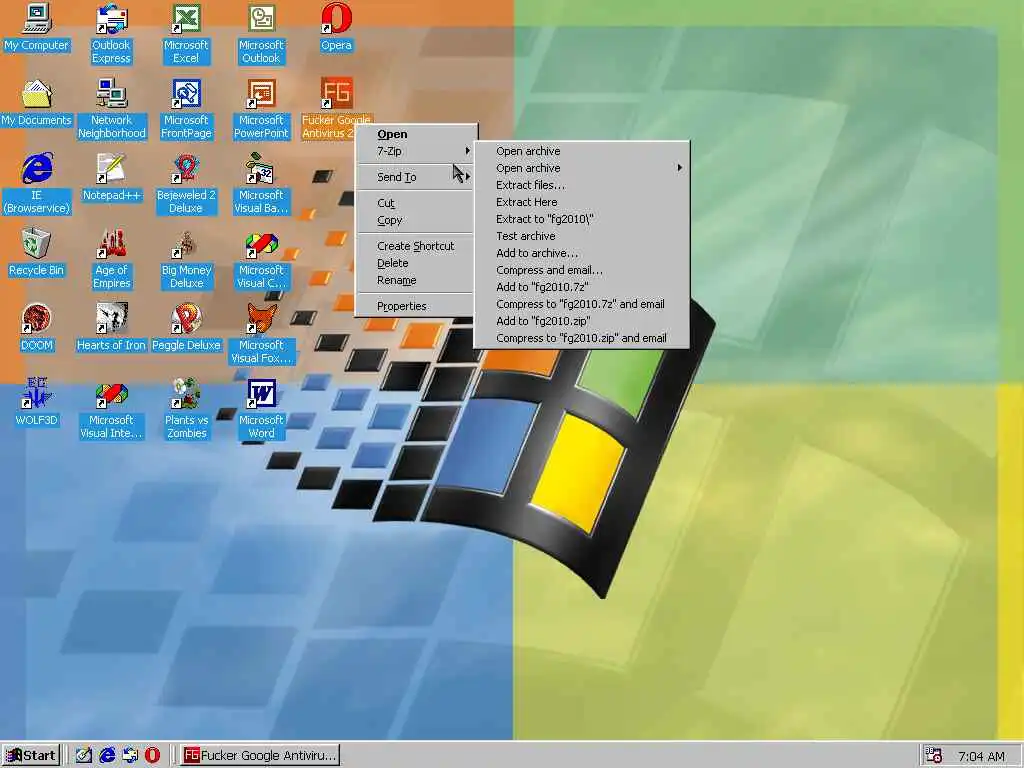This screenshot has height=768, width=1024.
Task: Select the Peggle Deluxe shortcut
Action: [186, 328]
